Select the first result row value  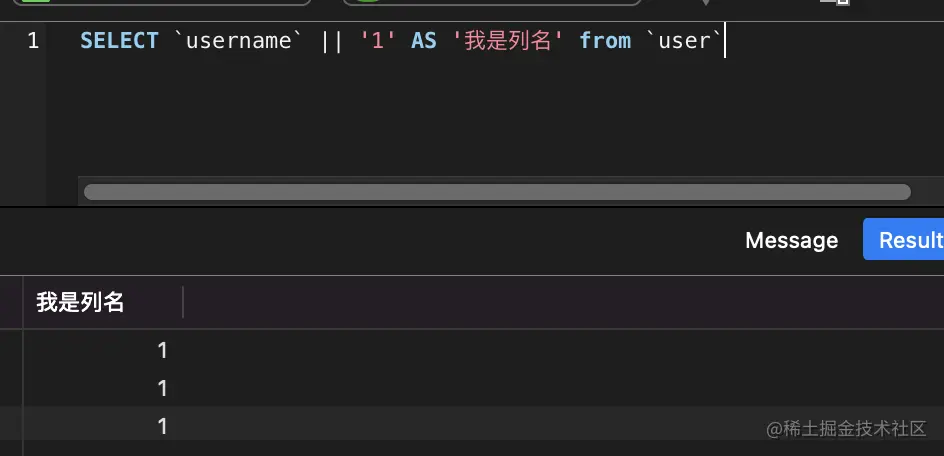pos(162,351)
